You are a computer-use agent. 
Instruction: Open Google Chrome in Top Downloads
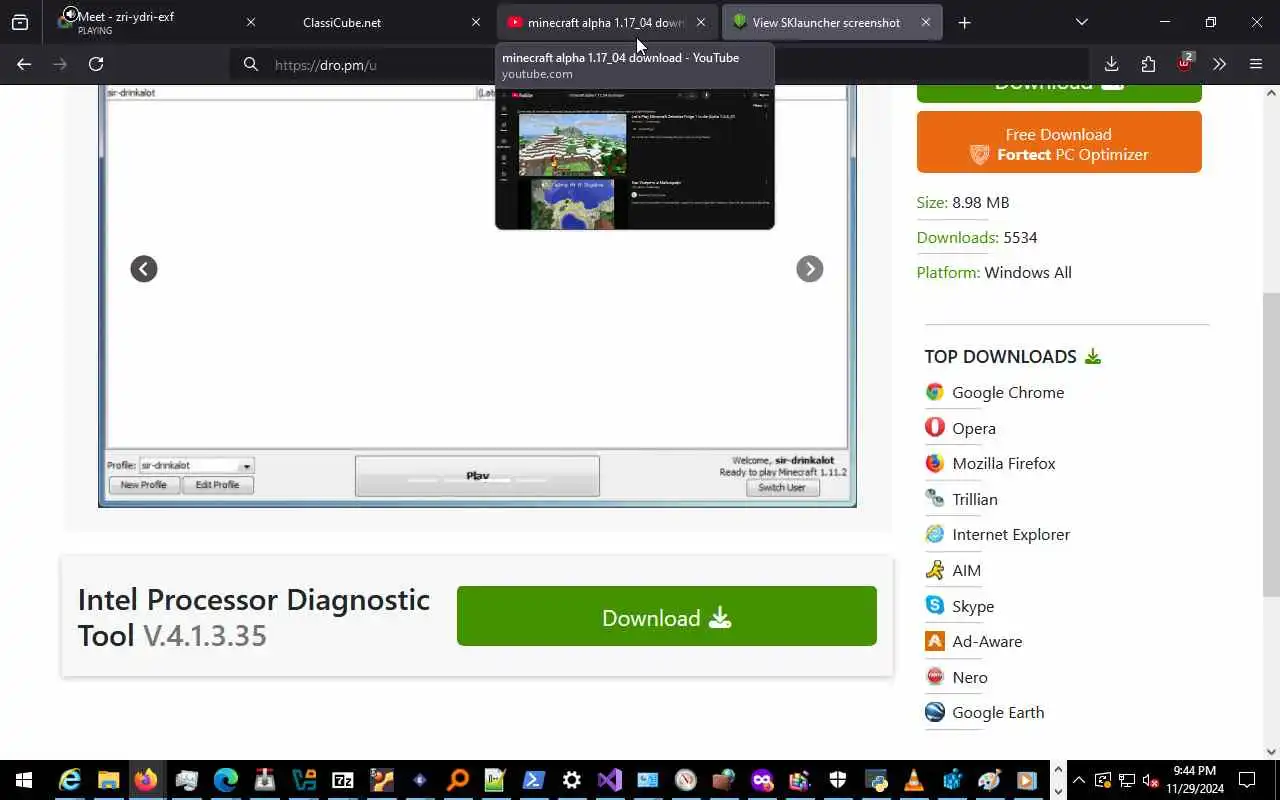pos(1008,392)
